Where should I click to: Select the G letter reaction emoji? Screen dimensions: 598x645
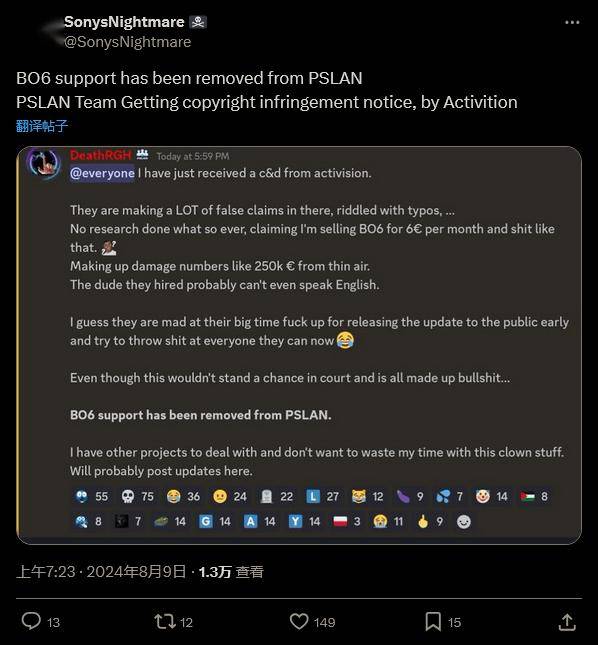(x=215, y=522)
